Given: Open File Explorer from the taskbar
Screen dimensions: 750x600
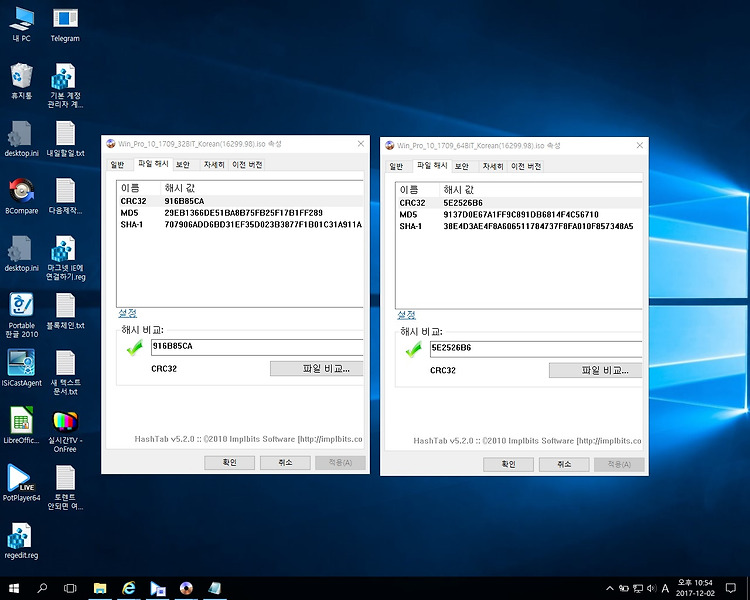Looking at the screenshot, I should tap(100, 588).
